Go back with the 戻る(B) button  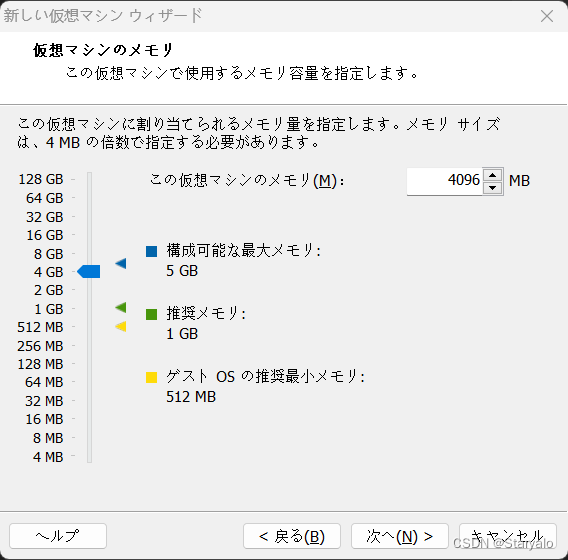pyautogui.click(x=292, y=536)
